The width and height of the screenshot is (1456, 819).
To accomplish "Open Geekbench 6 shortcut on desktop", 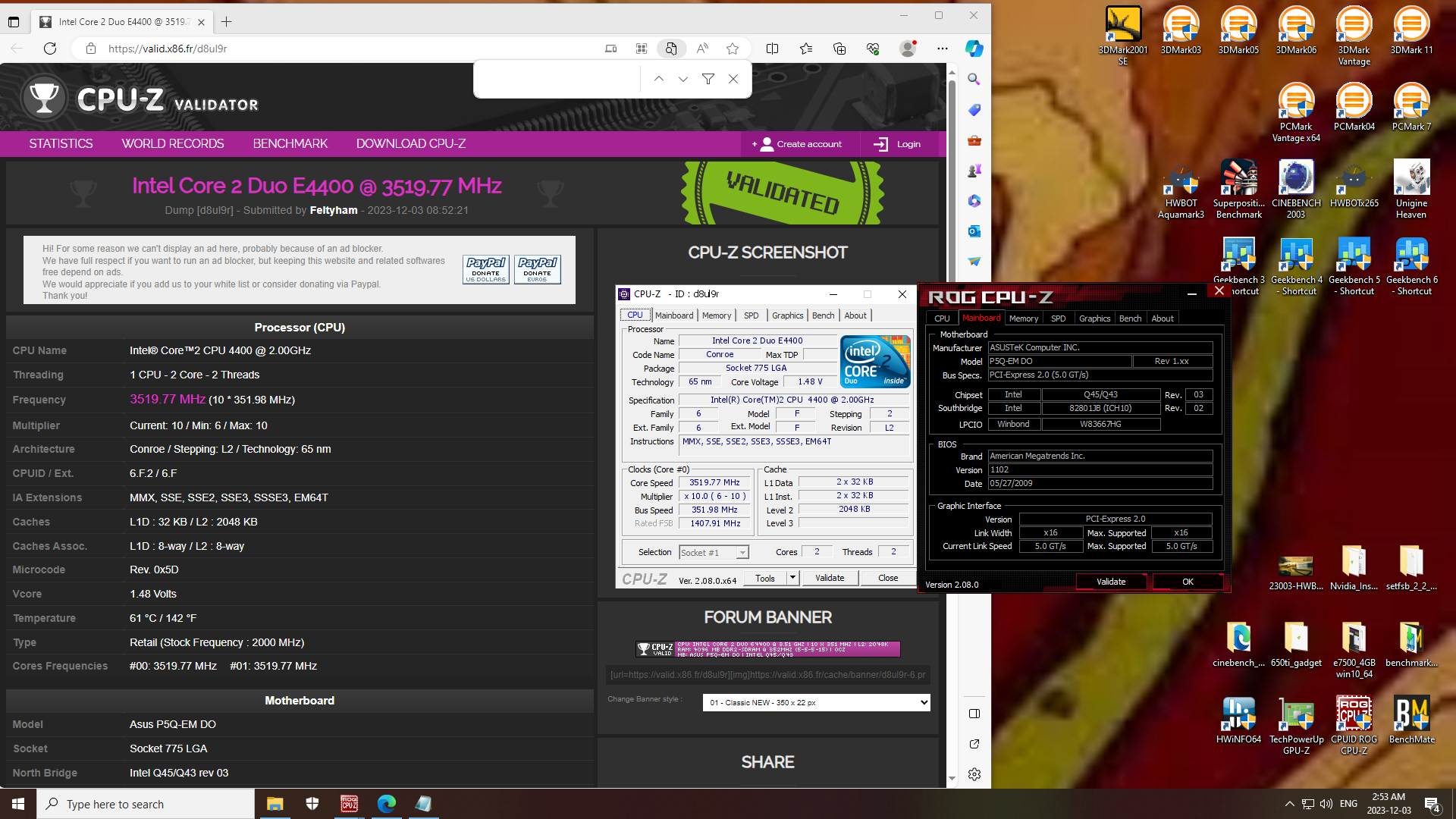I will click(1411, 265).
